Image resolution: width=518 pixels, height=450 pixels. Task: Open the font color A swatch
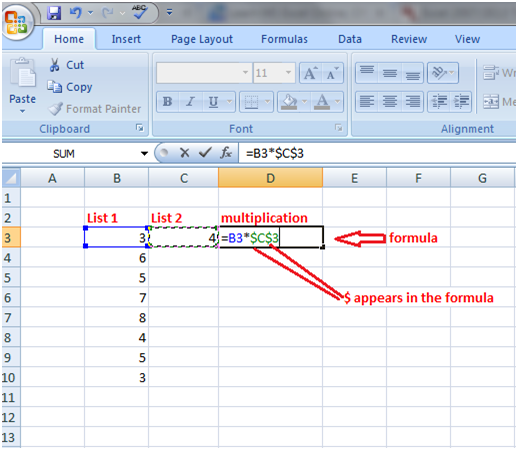pos(322,101)
